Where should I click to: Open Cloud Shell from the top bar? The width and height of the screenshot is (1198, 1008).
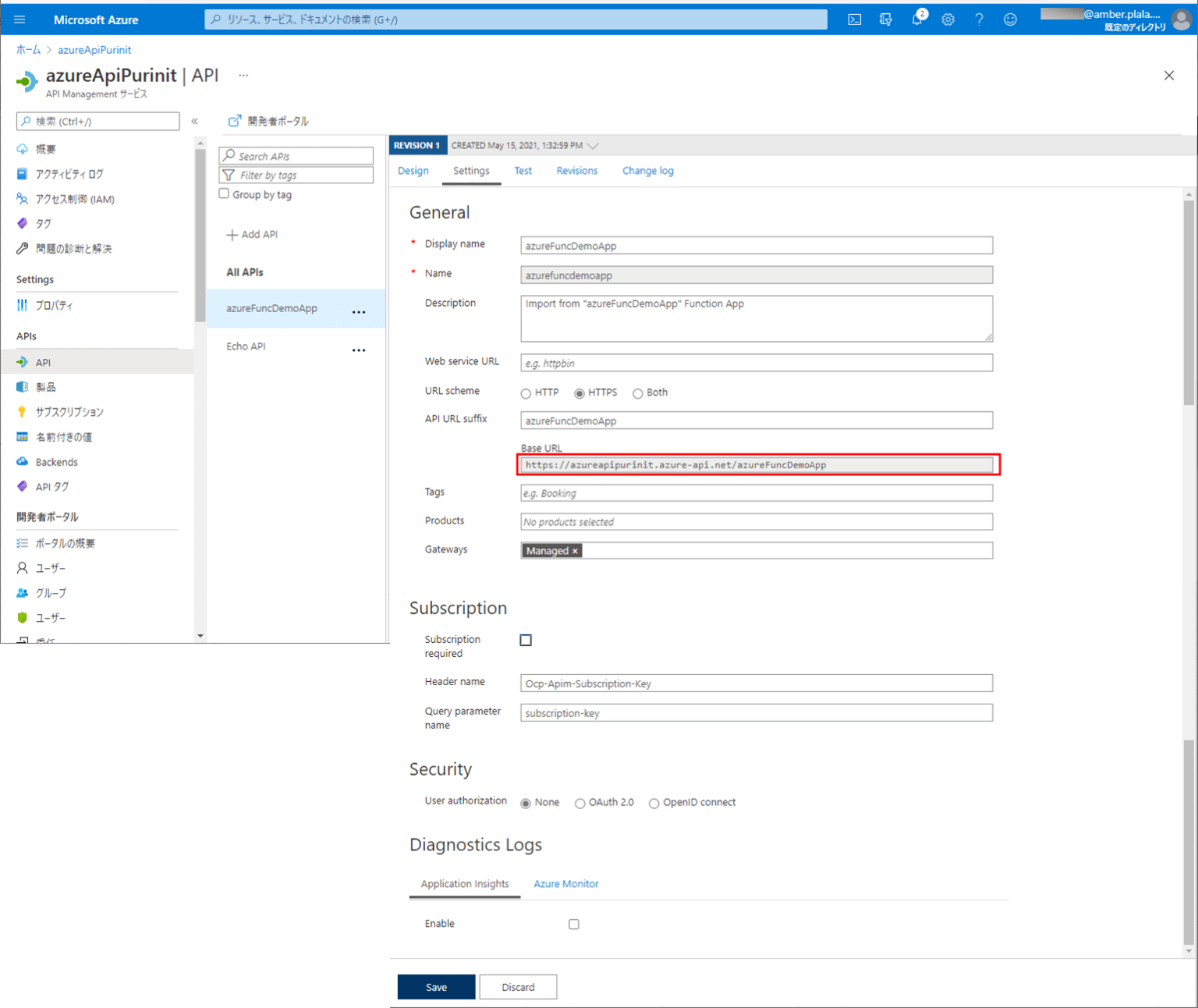pyautogui.click(x=854, y=20)
